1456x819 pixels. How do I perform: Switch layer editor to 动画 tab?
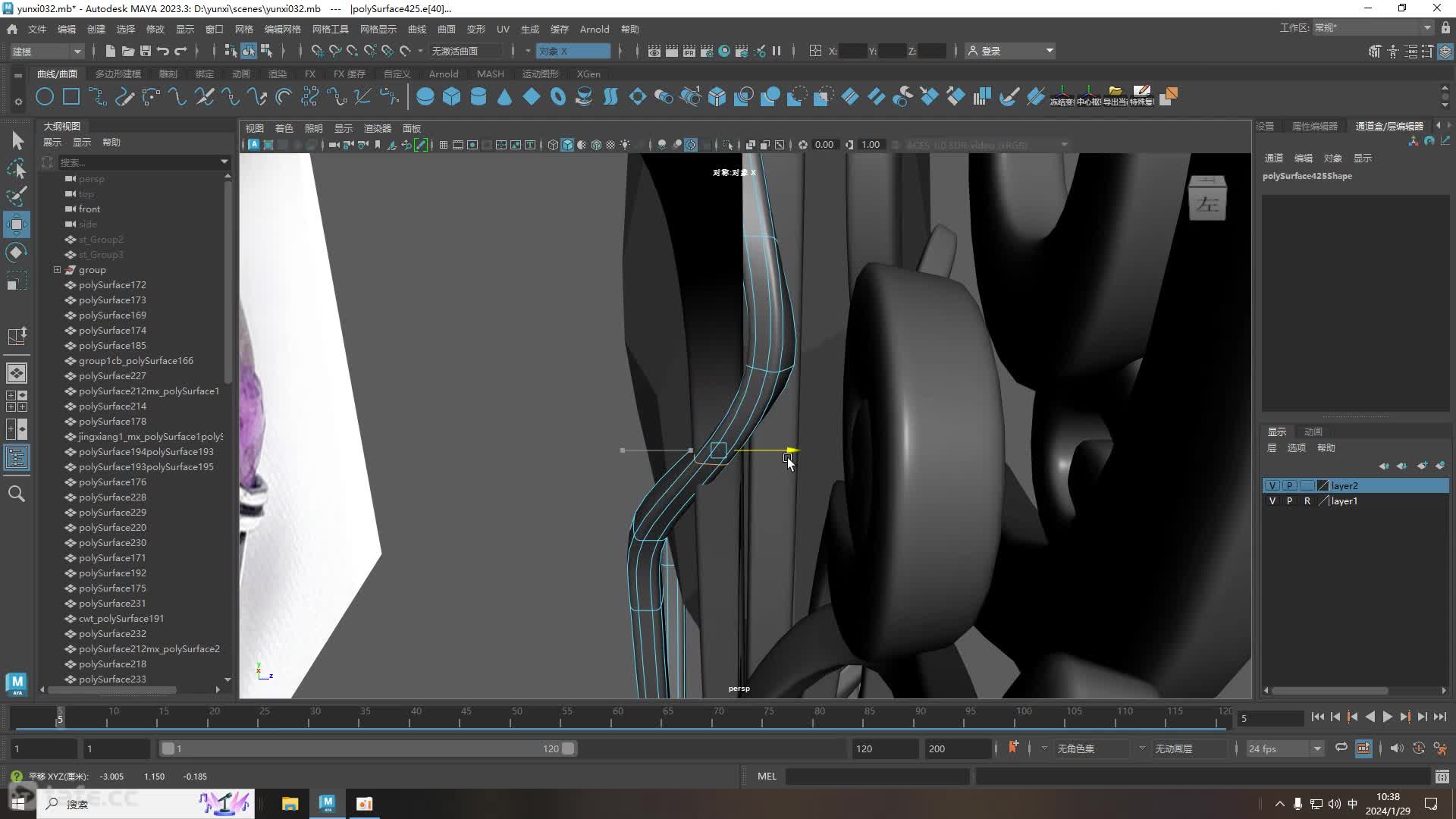[1313, 431]
